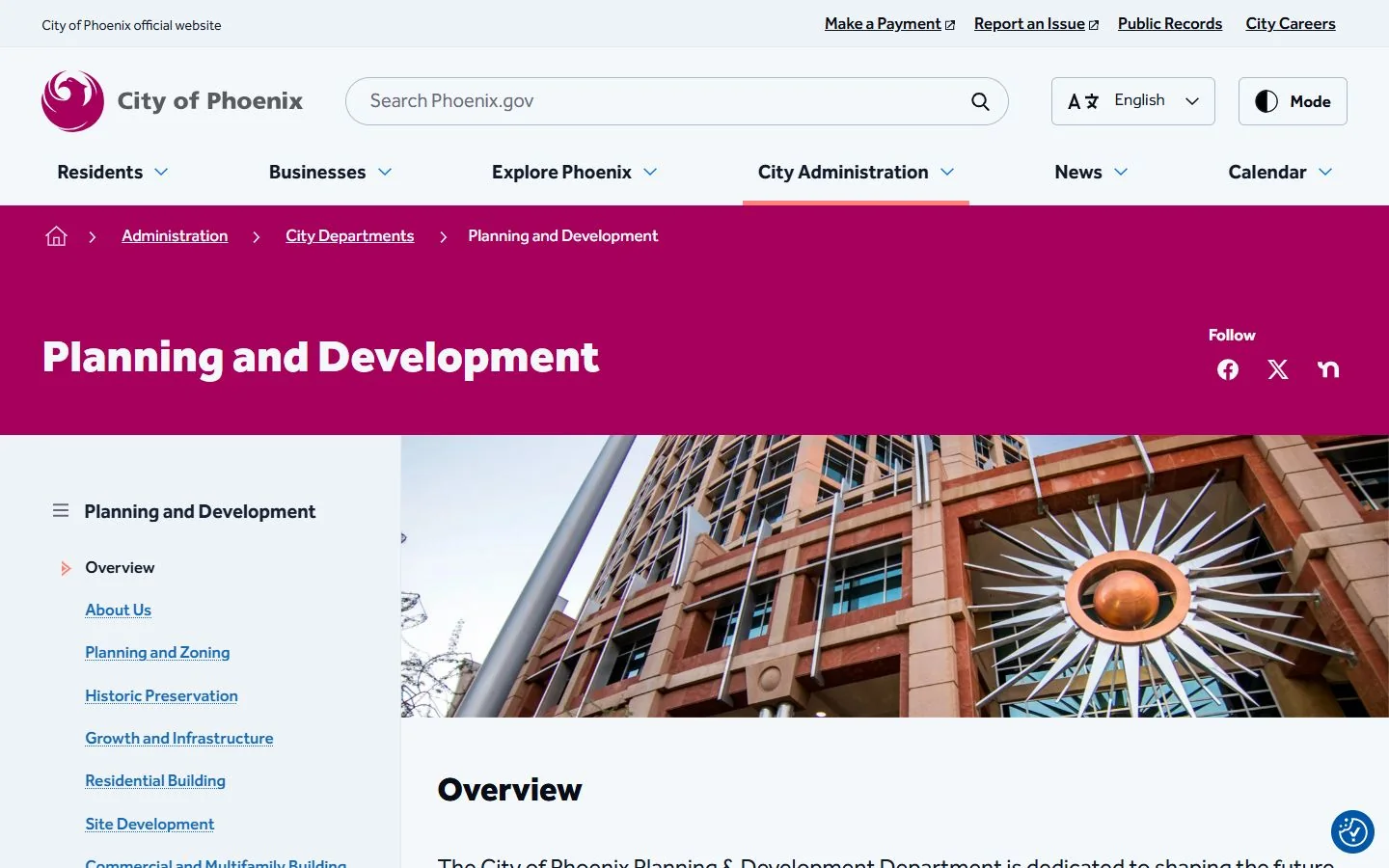
Task: Open the Public Records link
Action: pos(1170,24)
